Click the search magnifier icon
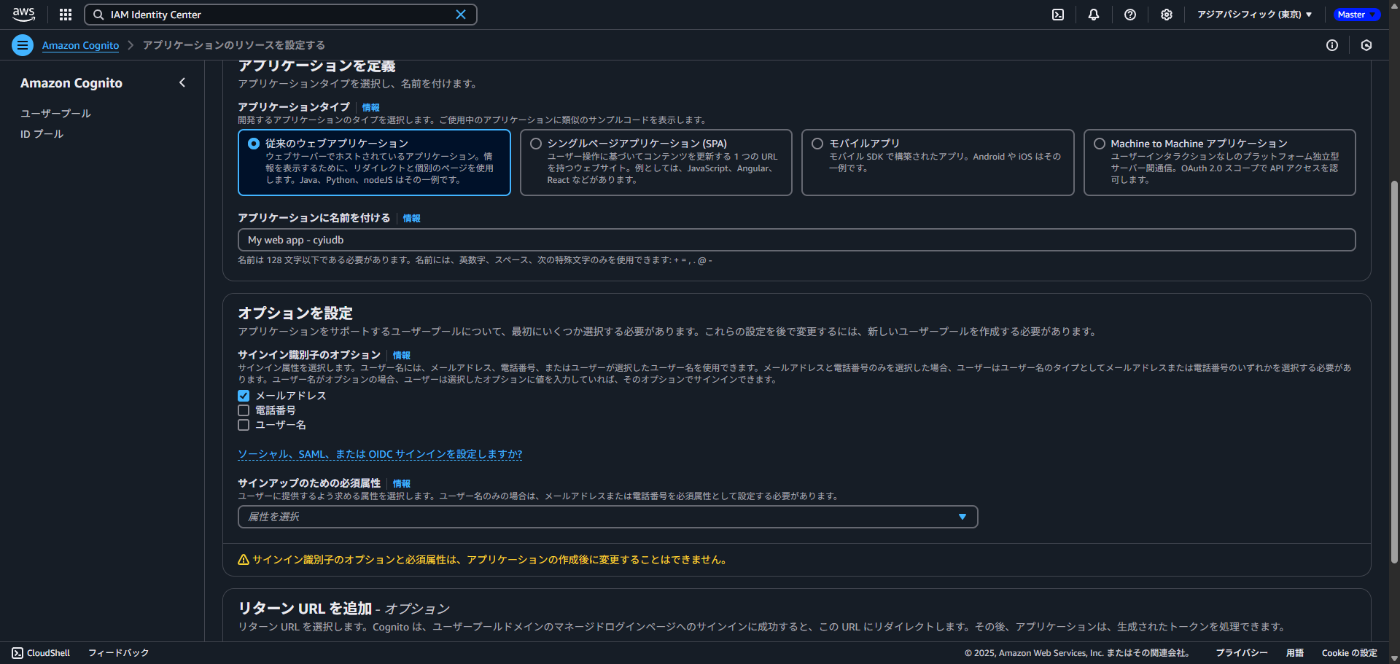This screenshot has height=664, width=1400. tap(98, 15)
